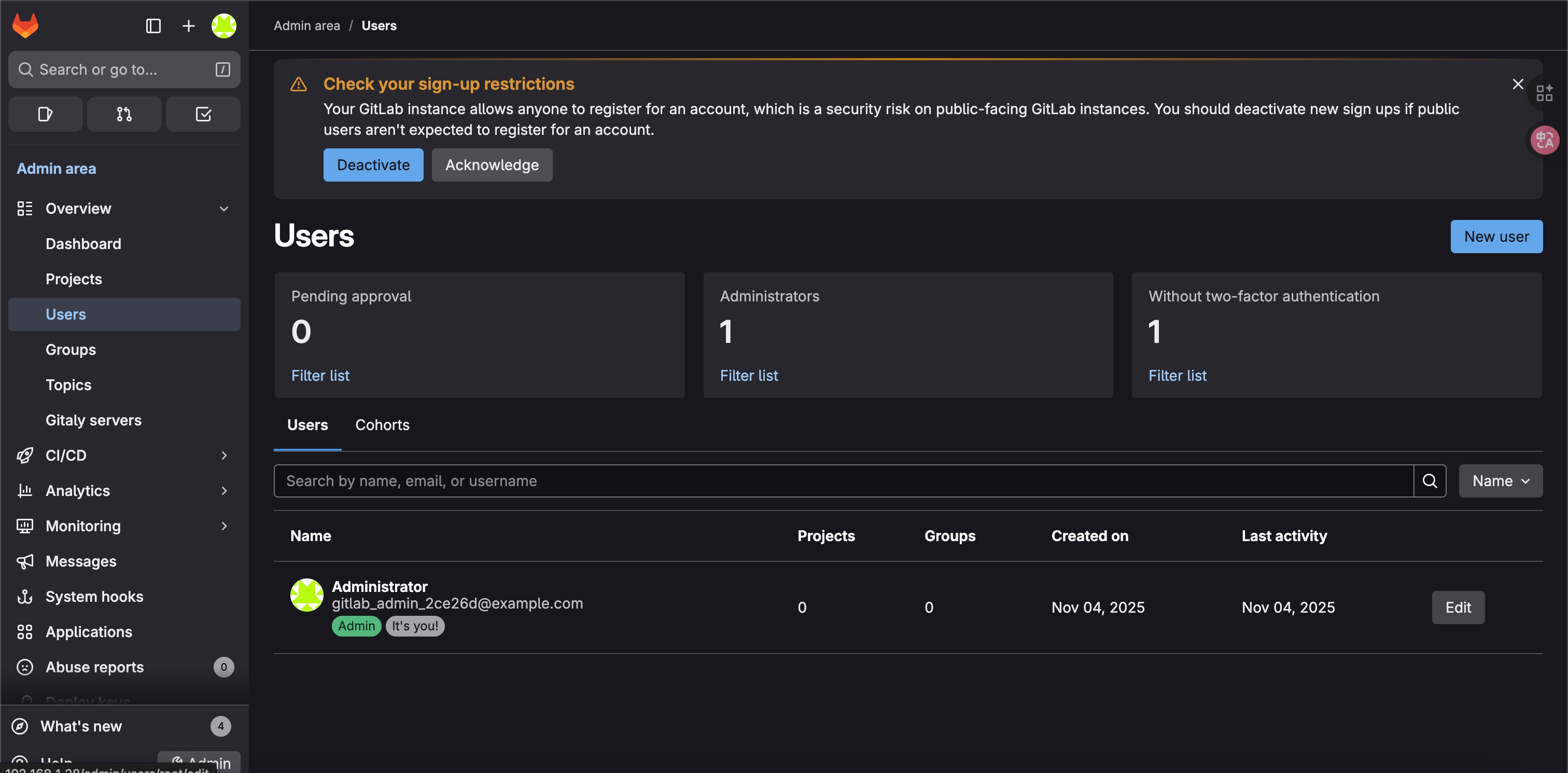The image size is (1568, 773).
Task: Click the plus create-new icon
Action: [x=188, y=25]
